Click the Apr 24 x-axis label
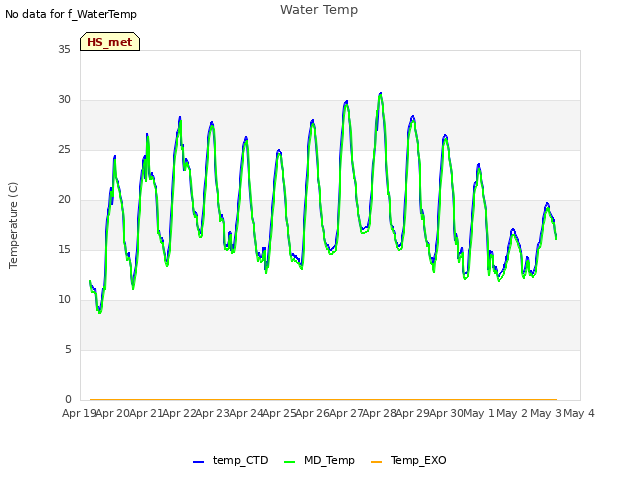Image resolution: width=640 pixels, height=480 pixels. 246,413
